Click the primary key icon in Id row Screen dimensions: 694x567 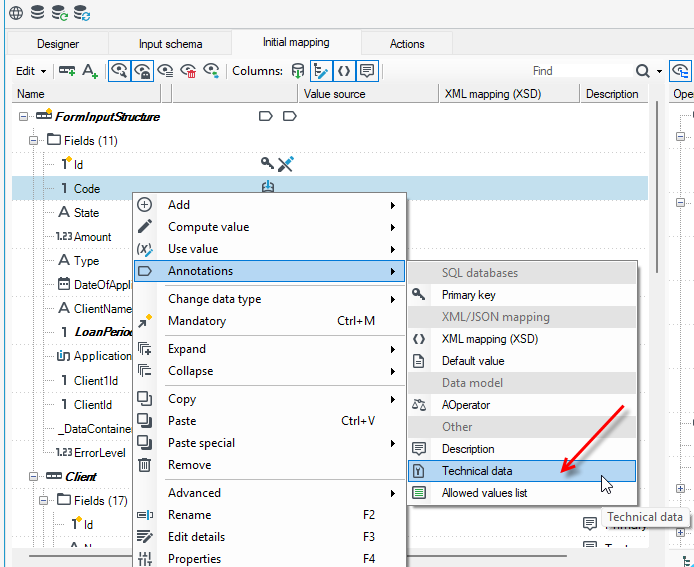tap(267, 163)
